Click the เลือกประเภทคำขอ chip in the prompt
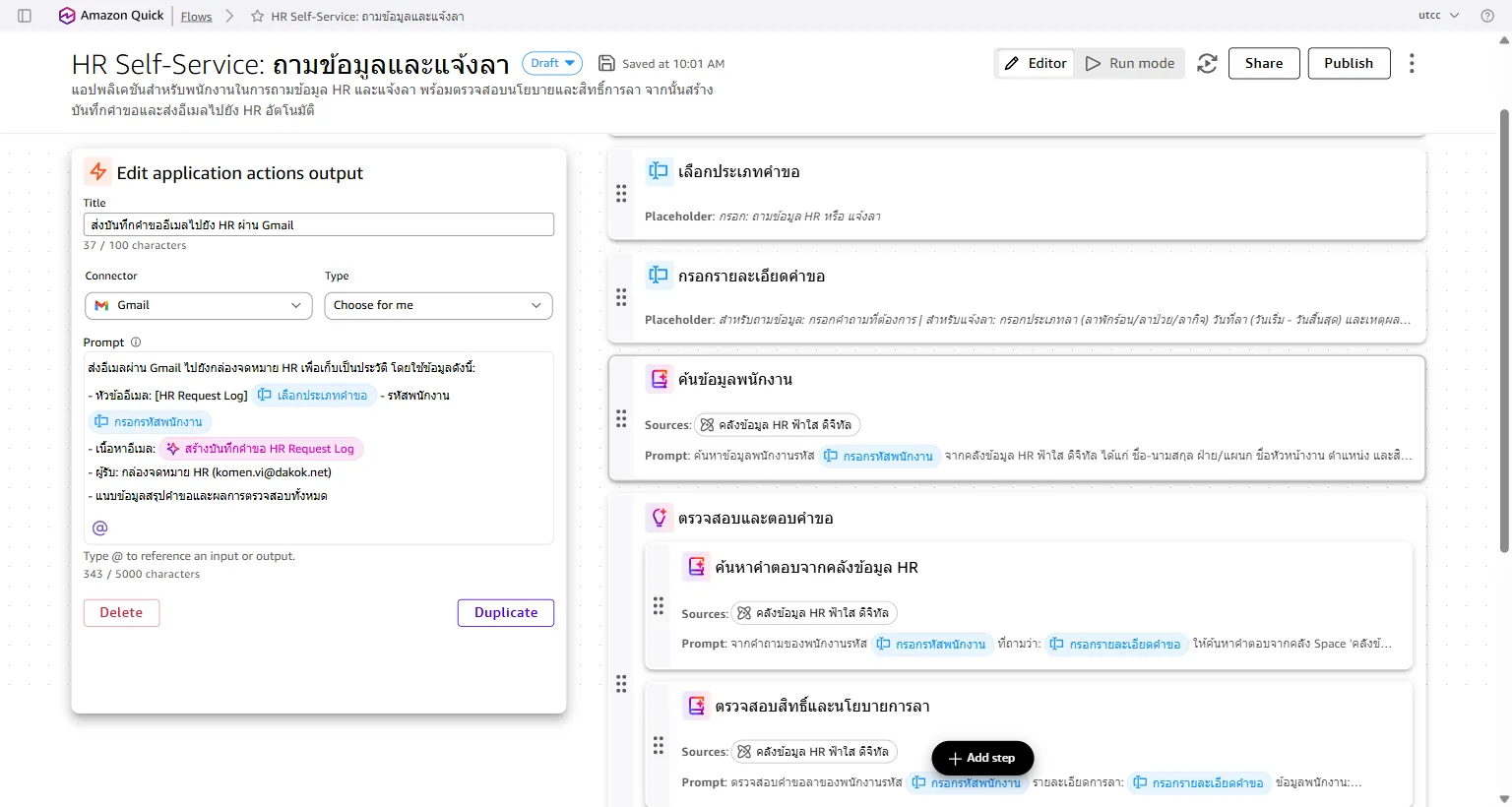 314,396
